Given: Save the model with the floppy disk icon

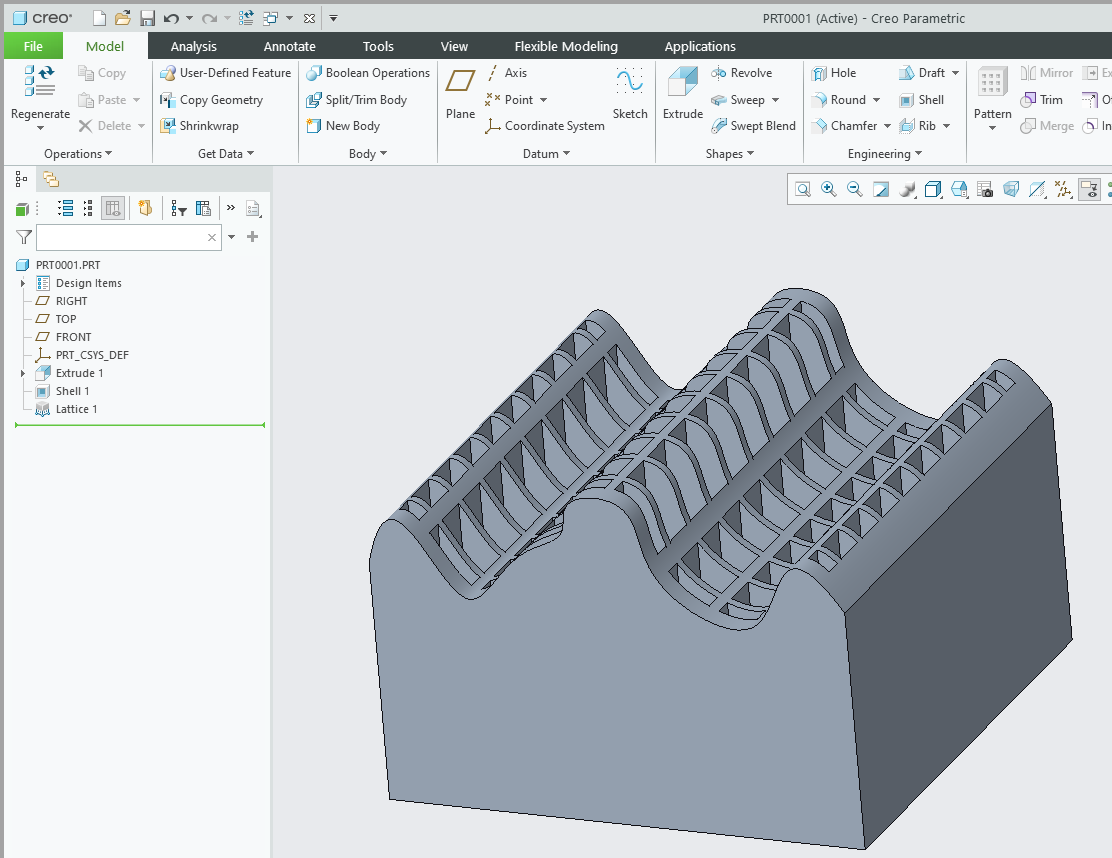Looking at the screenshot, I should point(147,18).
